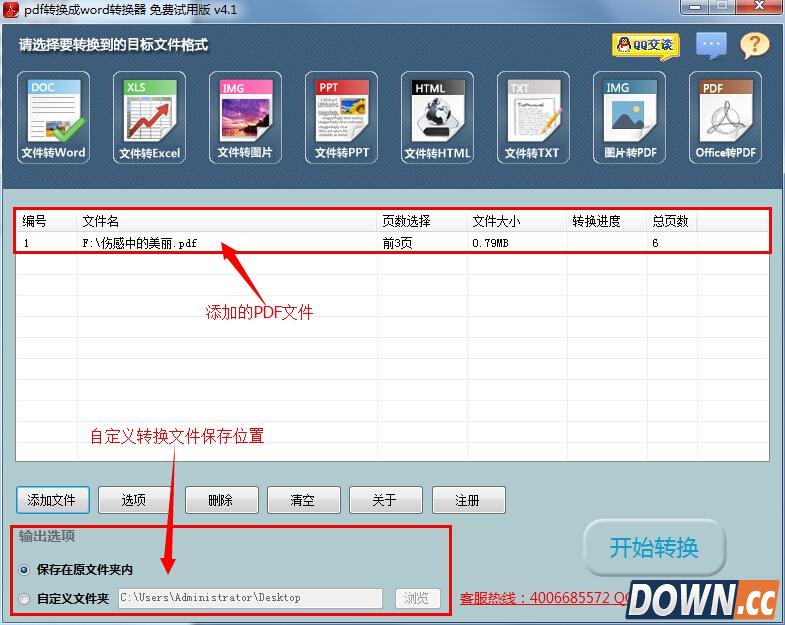Click the 文件大小 column header

pos(517,221)
